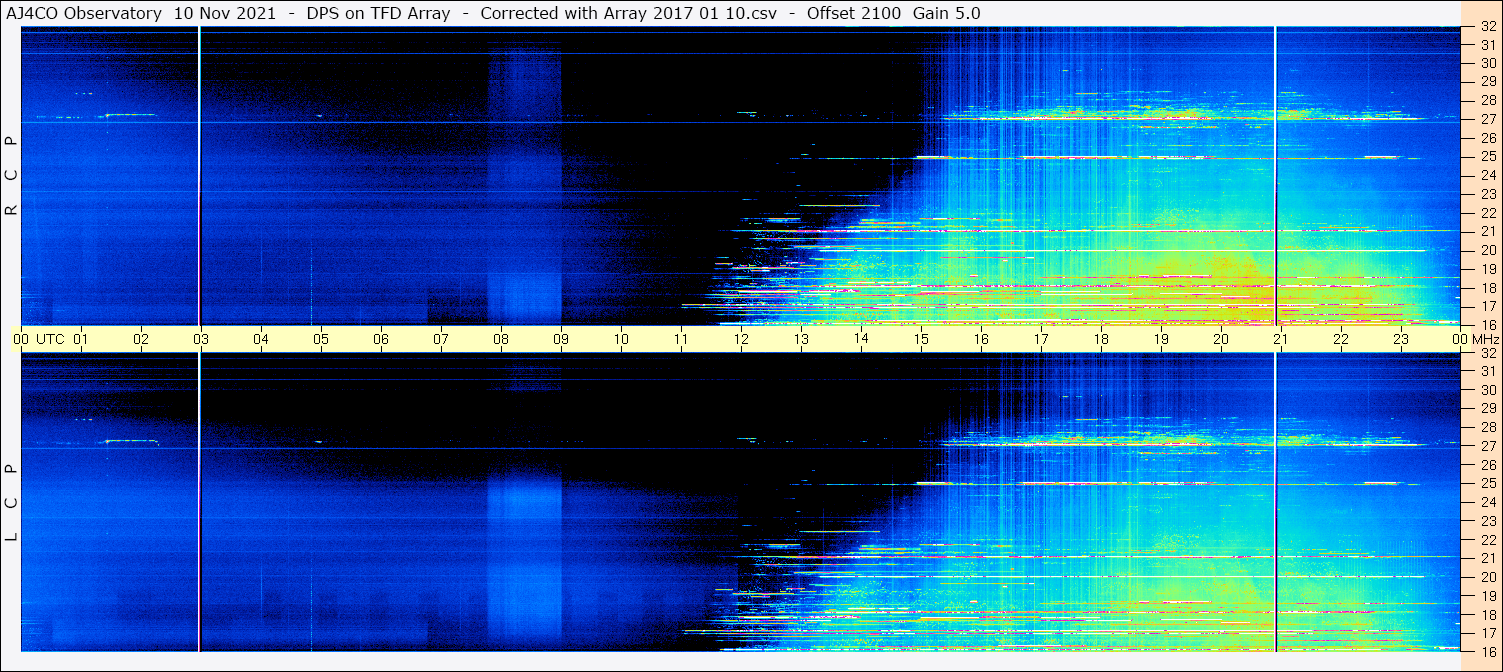
Task: Click the 03 hour mark on UTC axis
Action: (200, 339)
